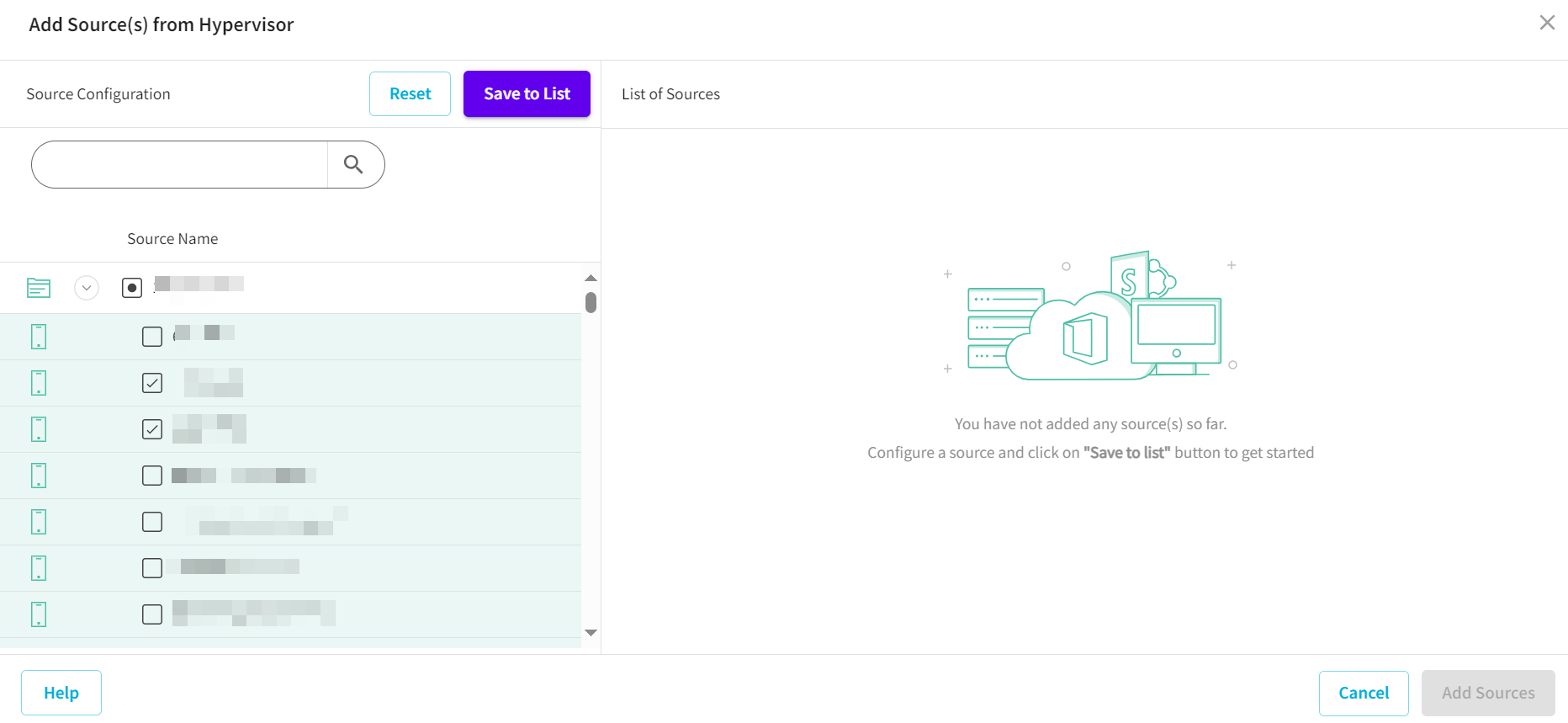Close the Add Sources dialog

coord(1546,23)
